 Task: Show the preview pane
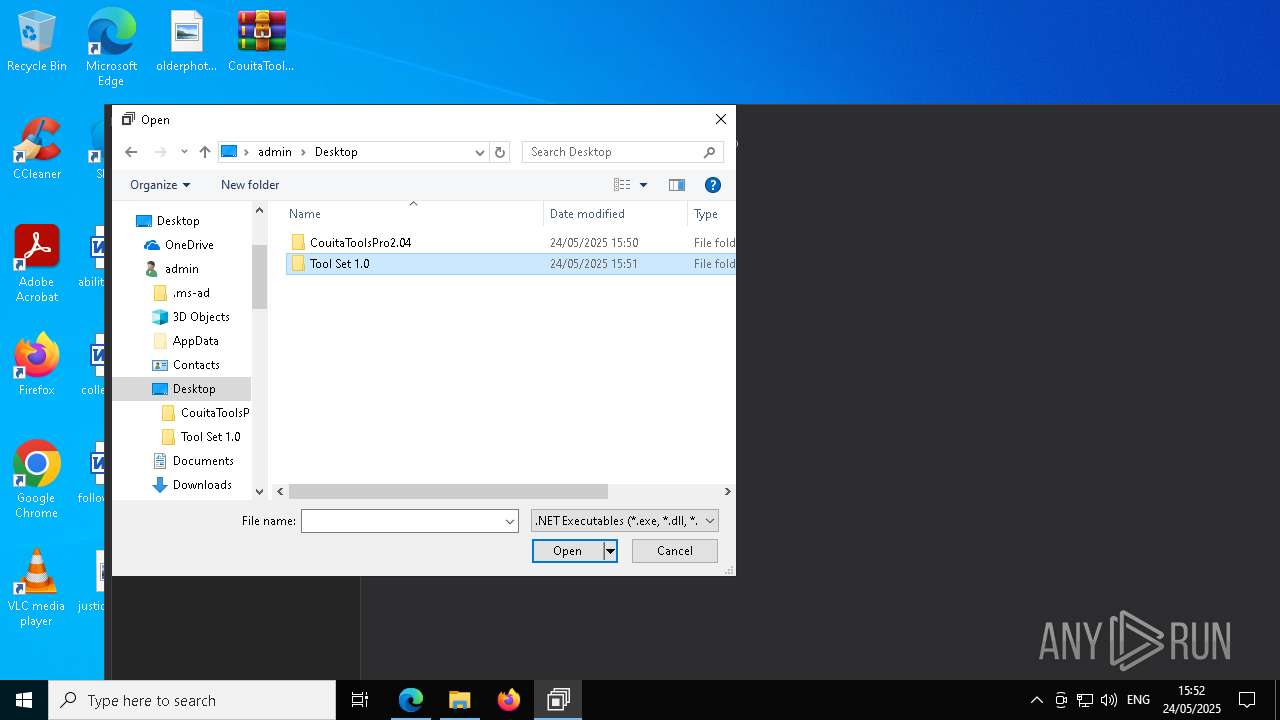pos(677,185)
